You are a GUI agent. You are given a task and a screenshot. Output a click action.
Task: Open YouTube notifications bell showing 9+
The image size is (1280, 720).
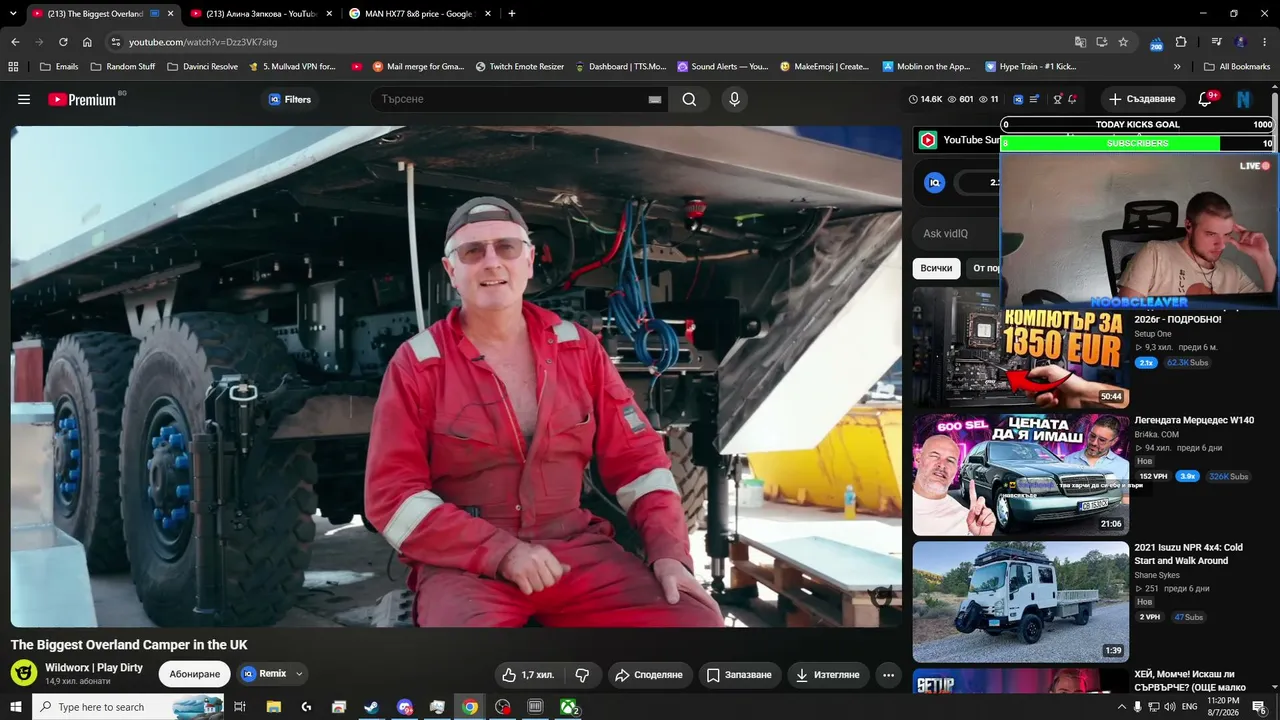pos(1205,99)
